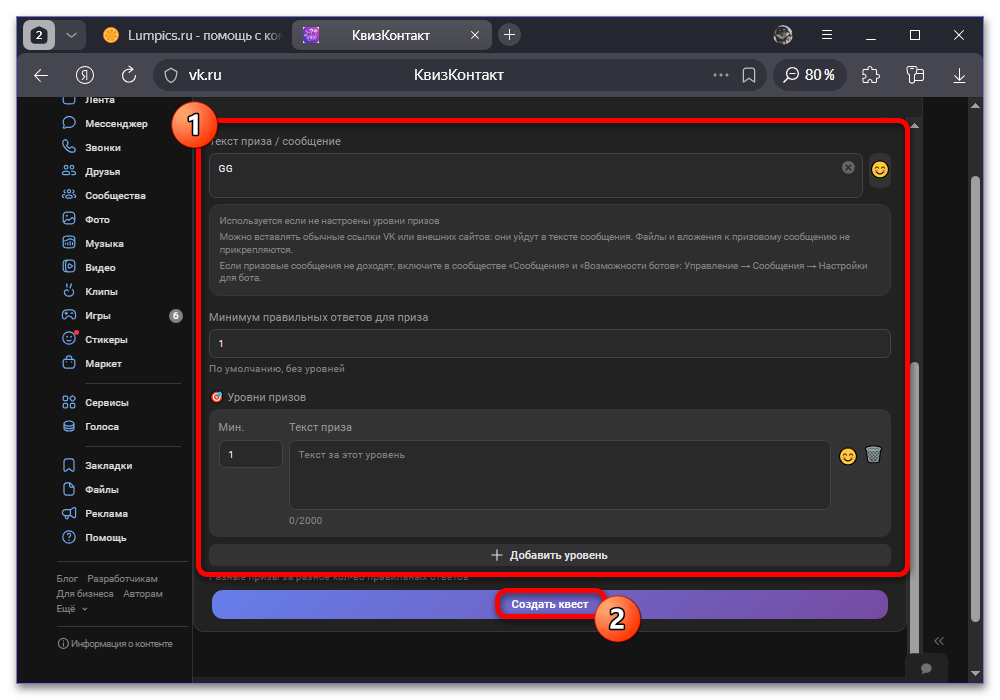Expand the Ещё footer menu

(x=71, y=609)
